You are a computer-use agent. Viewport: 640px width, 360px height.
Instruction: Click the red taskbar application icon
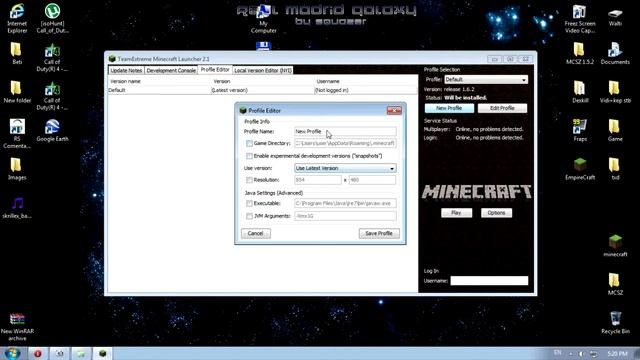click(x=38, y=353)
